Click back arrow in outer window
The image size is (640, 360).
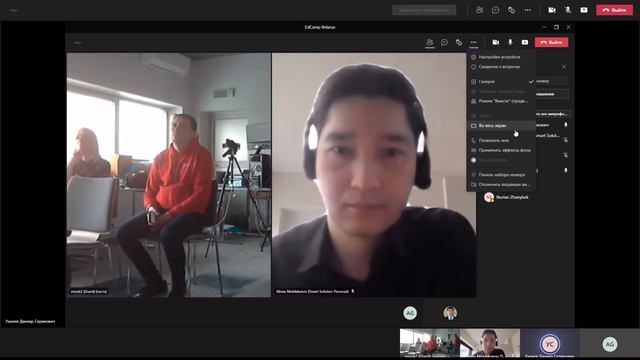coord(13,10)
